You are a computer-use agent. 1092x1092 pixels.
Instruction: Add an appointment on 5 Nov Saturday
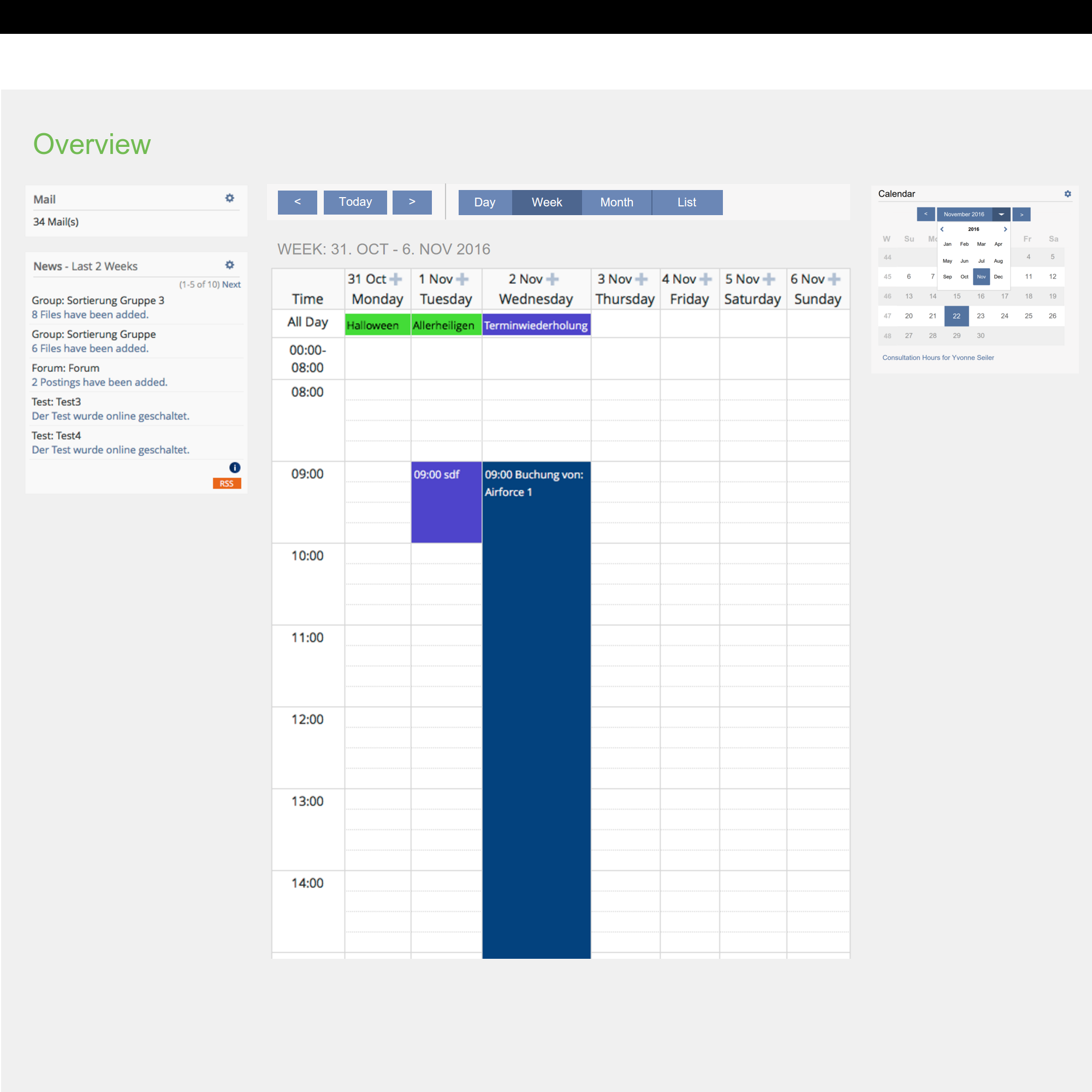pos(769,278)
